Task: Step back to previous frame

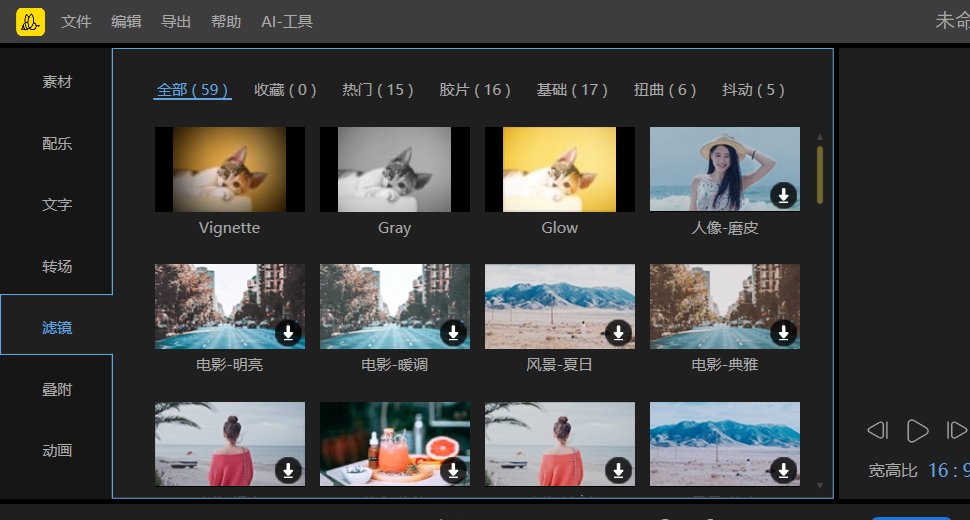Action: [x=877, y=430]
